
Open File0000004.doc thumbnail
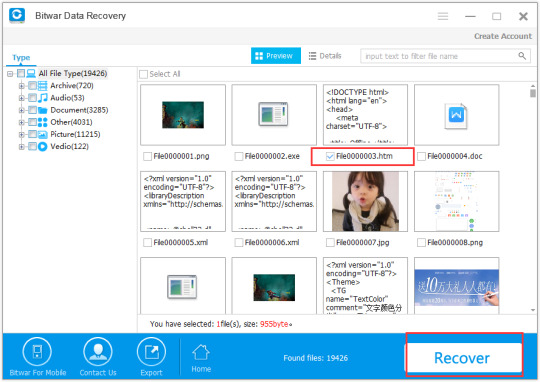(456, 115)
